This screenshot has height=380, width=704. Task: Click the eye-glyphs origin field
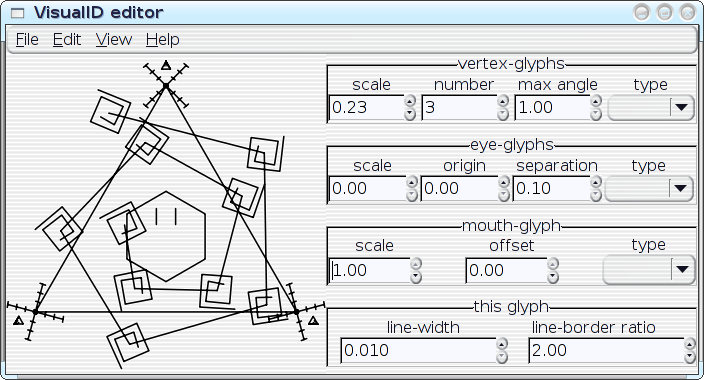459,189
